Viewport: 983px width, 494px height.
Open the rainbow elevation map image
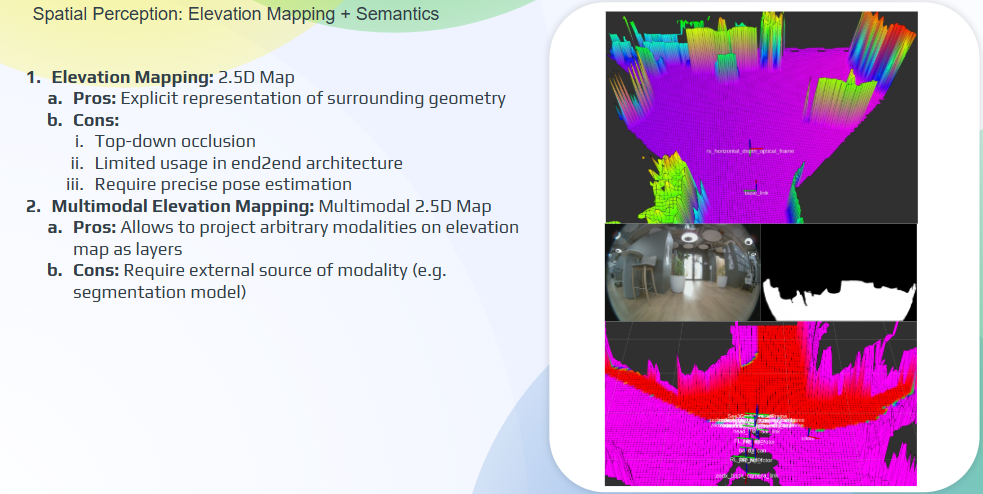tap(761, 117)
